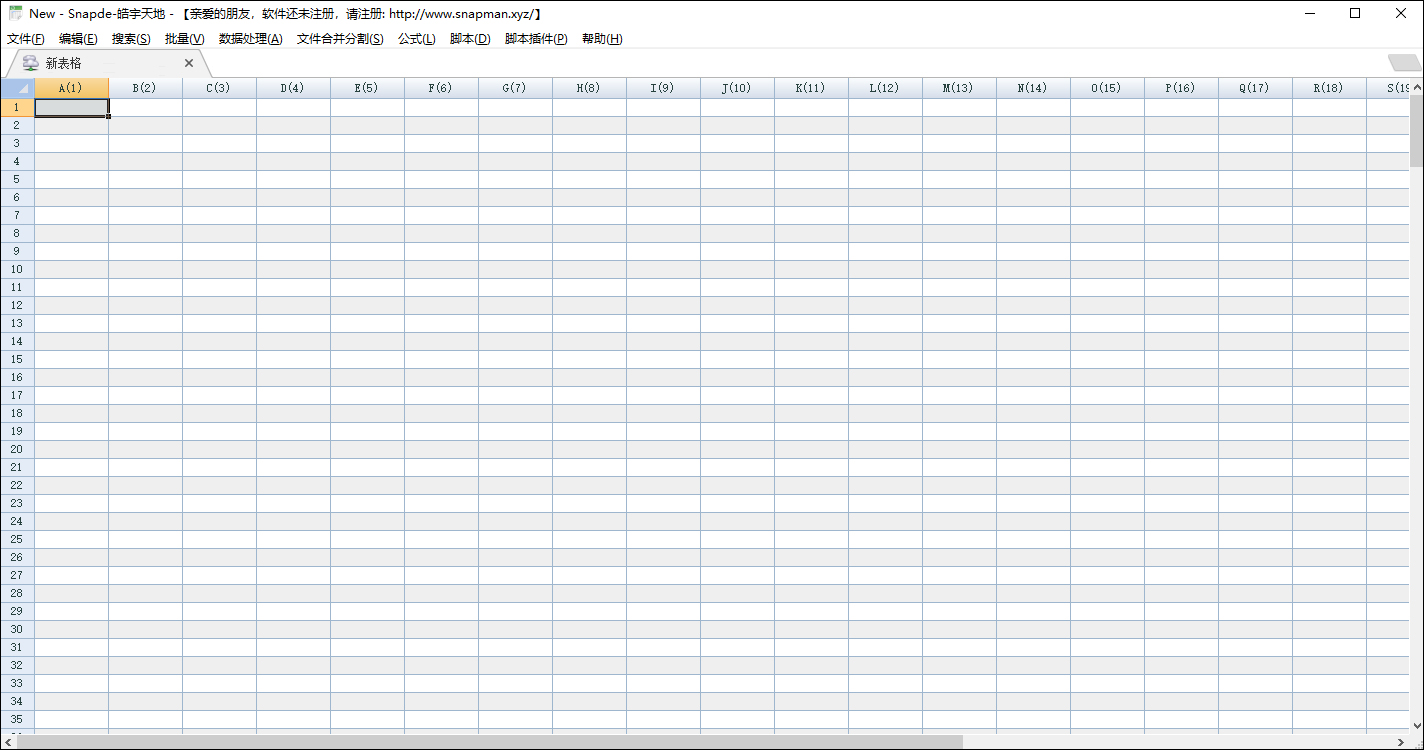
Task: Maximize the Snapde window
Action: (x=1355, y=14)
